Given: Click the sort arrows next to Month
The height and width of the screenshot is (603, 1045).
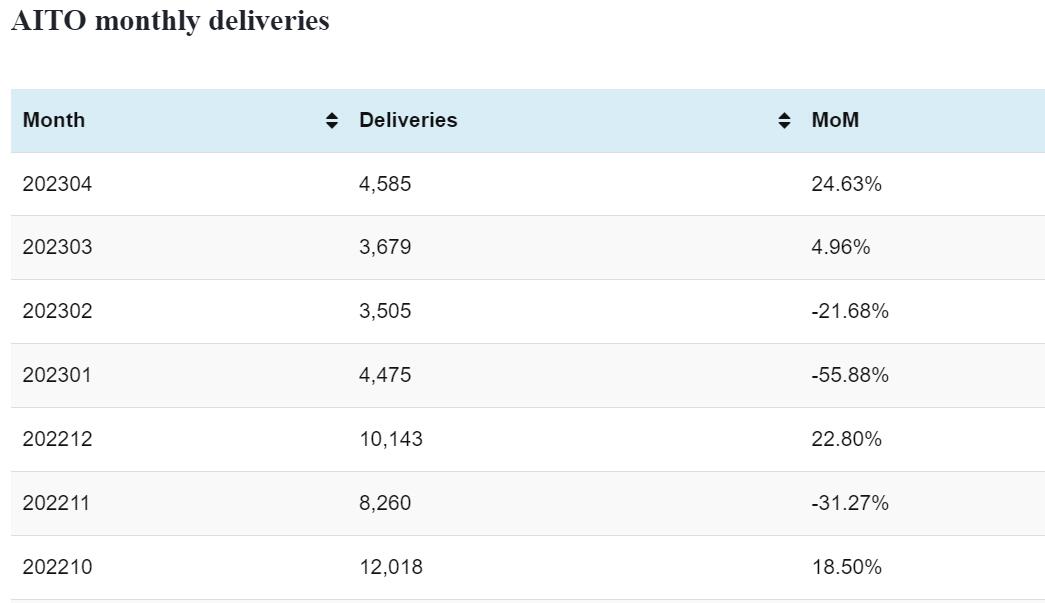Looking at the screenshot, I should pos(332,121).
